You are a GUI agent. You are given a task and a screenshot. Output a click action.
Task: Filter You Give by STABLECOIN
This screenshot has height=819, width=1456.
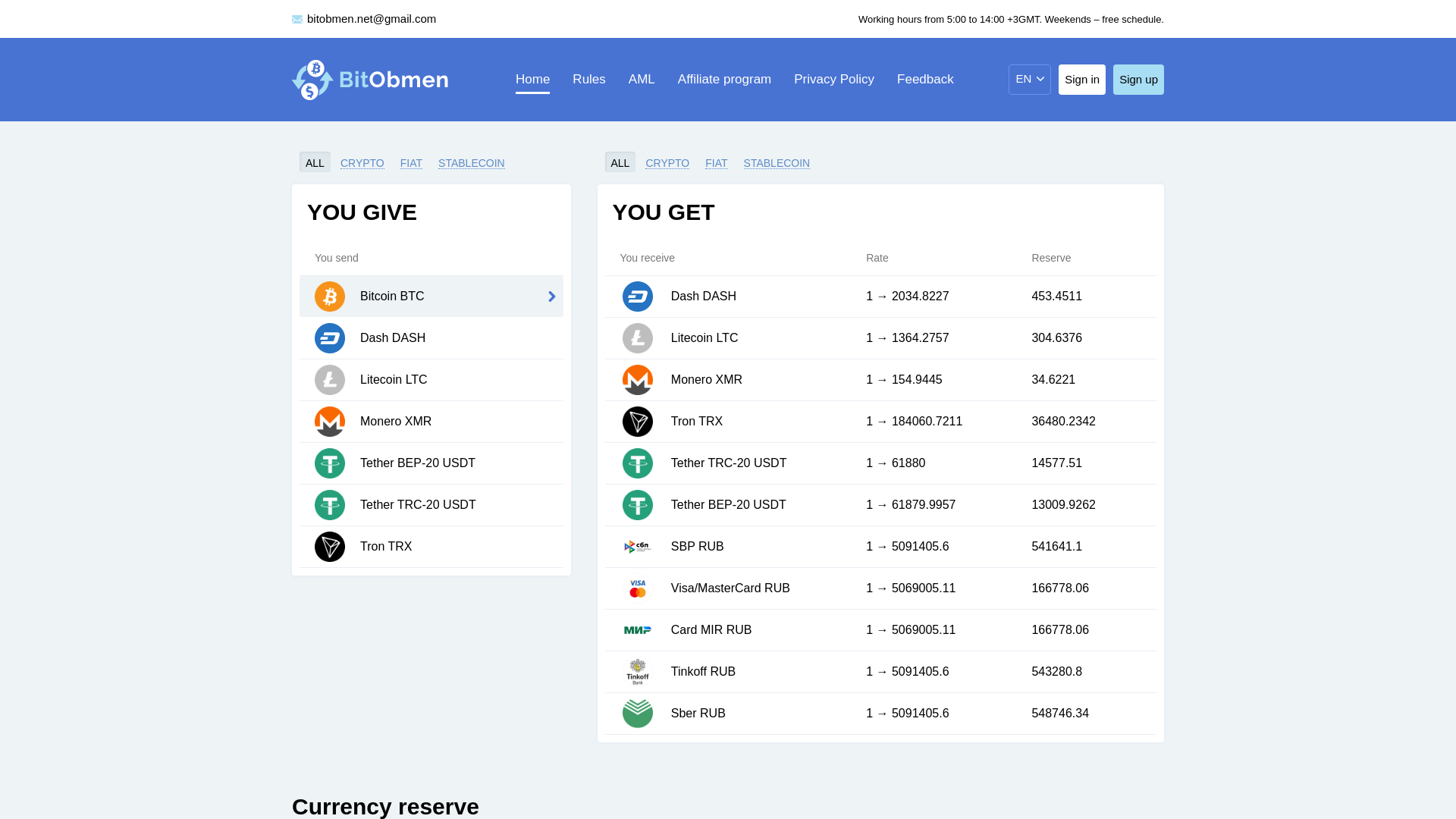472,163
